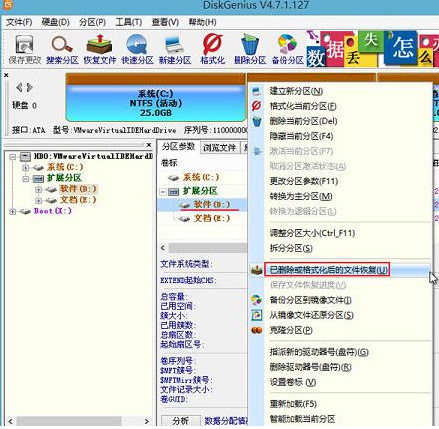Expand 系统(C:) node in left tree
Image resolution: width=439 pixels, height=429 pixels.
[x=26, y=167]
